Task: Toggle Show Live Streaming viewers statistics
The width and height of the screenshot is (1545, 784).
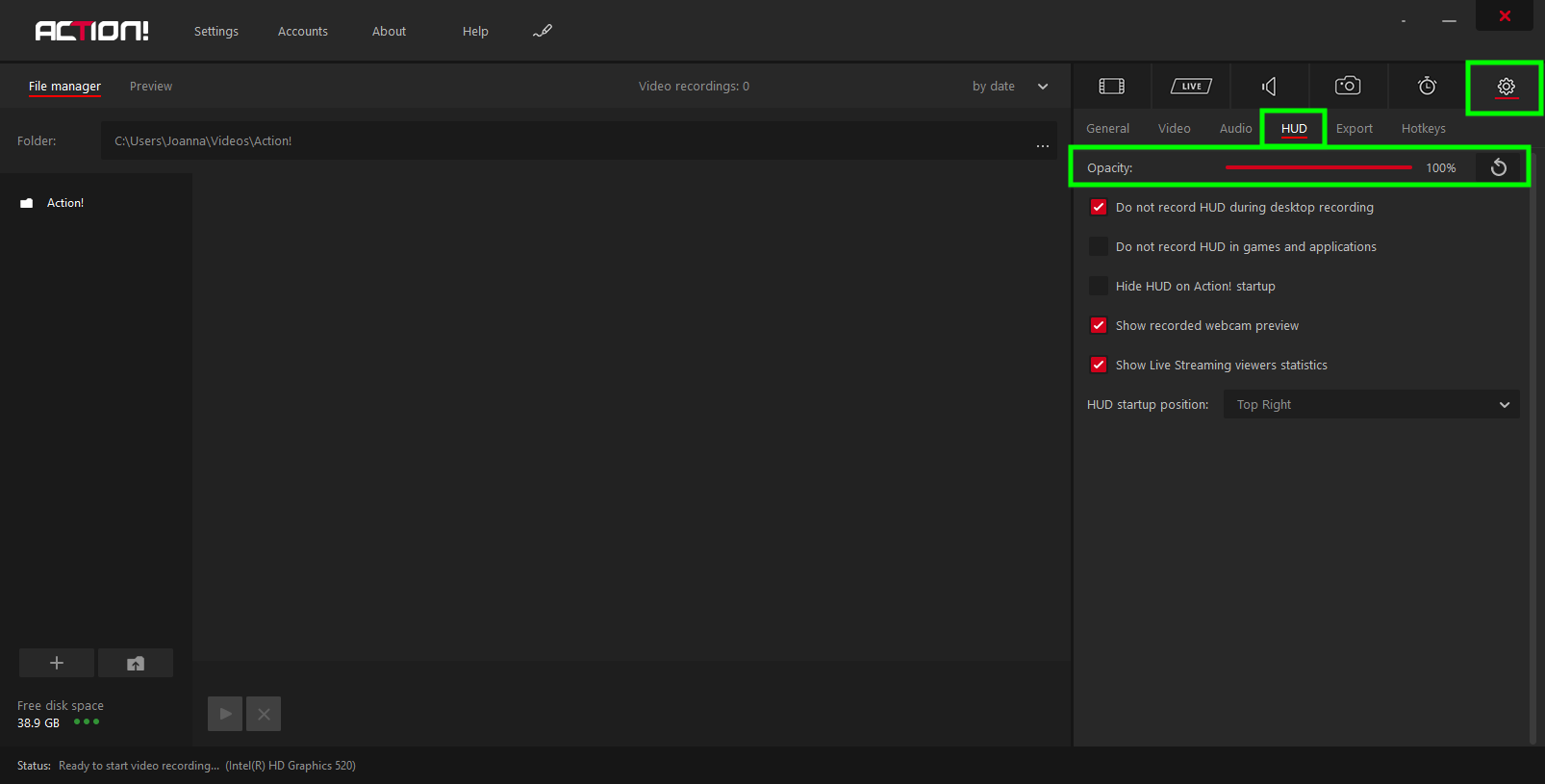Action: point(1098,365)
